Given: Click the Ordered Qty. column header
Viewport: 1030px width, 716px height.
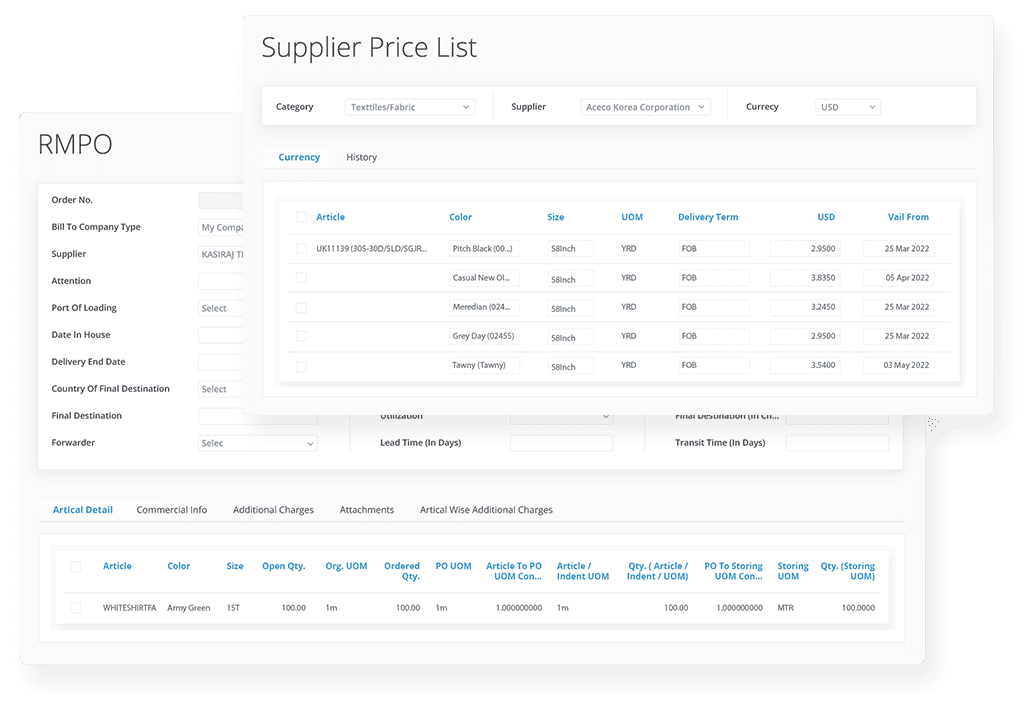Looking at the screenshot, I should [x=401, y=571].
